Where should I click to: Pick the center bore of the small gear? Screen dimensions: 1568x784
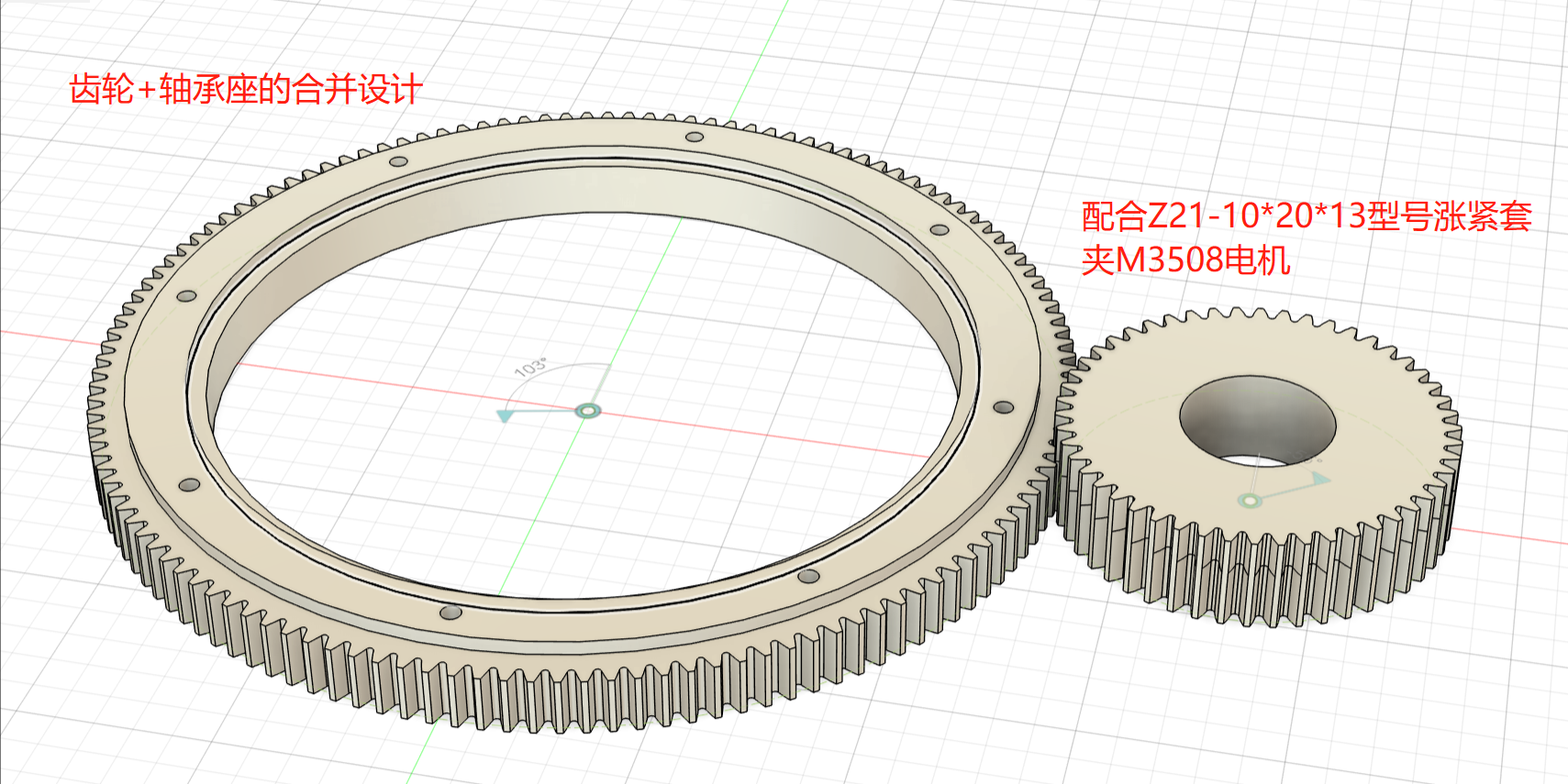click(1257, 420)
